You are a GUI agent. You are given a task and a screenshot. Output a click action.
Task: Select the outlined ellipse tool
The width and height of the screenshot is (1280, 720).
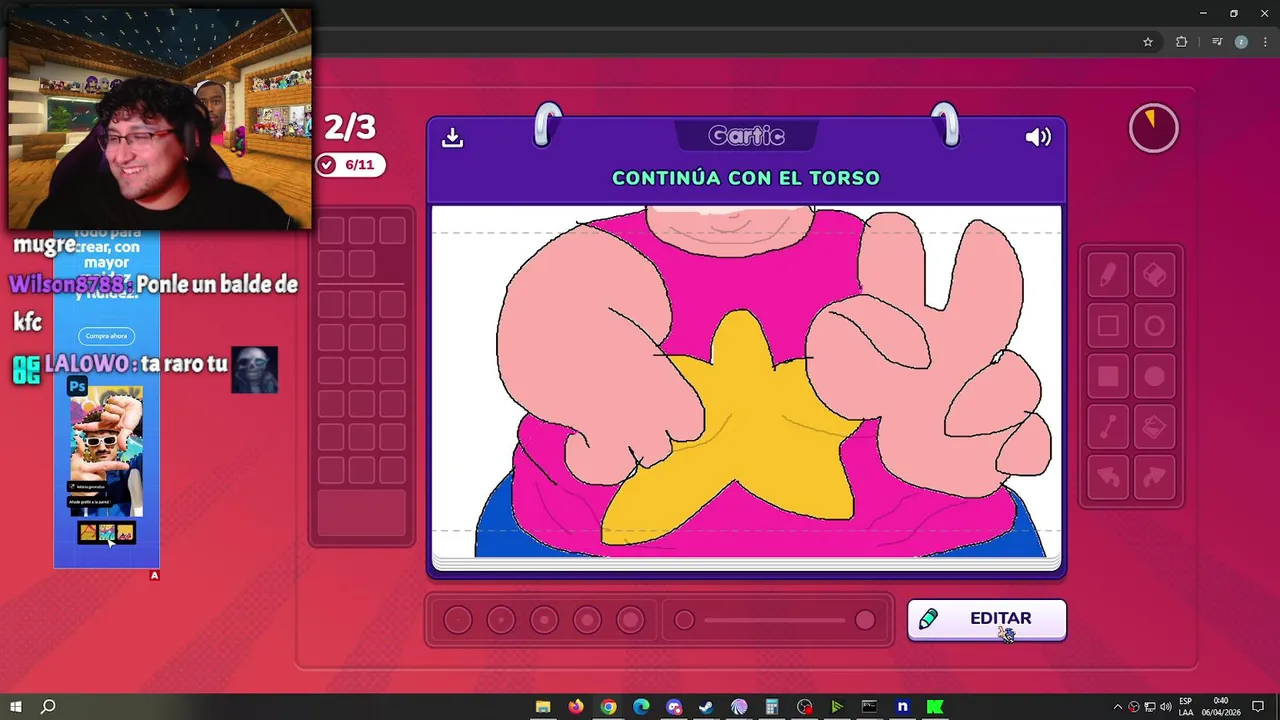1155,326
